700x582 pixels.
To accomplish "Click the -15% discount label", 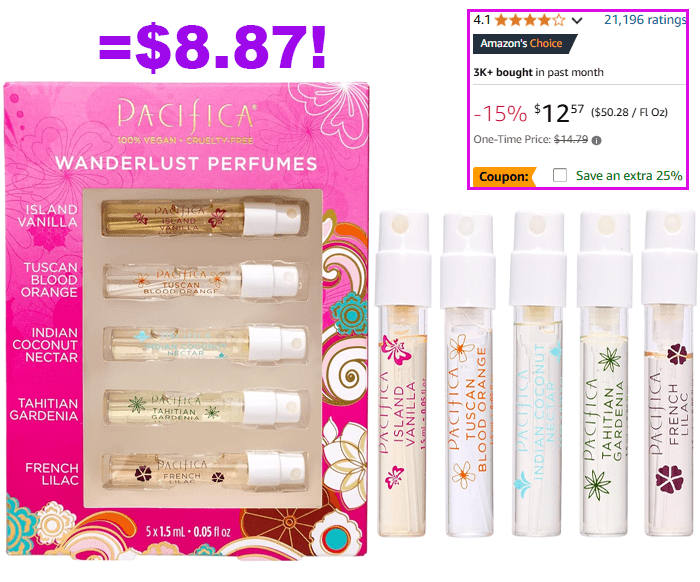I will click(500, 113).
